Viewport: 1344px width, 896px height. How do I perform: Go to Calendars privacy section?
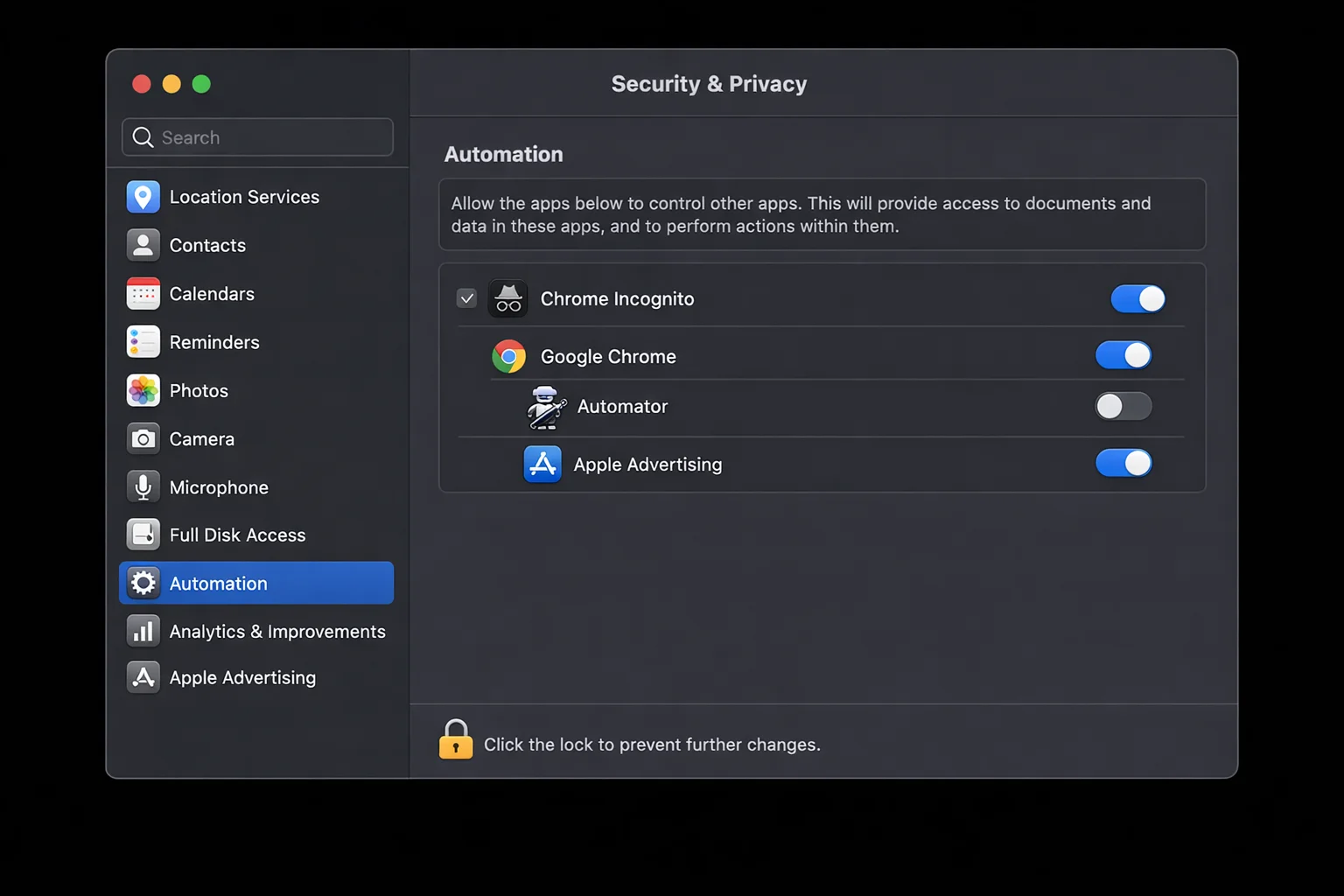[256, 294]
